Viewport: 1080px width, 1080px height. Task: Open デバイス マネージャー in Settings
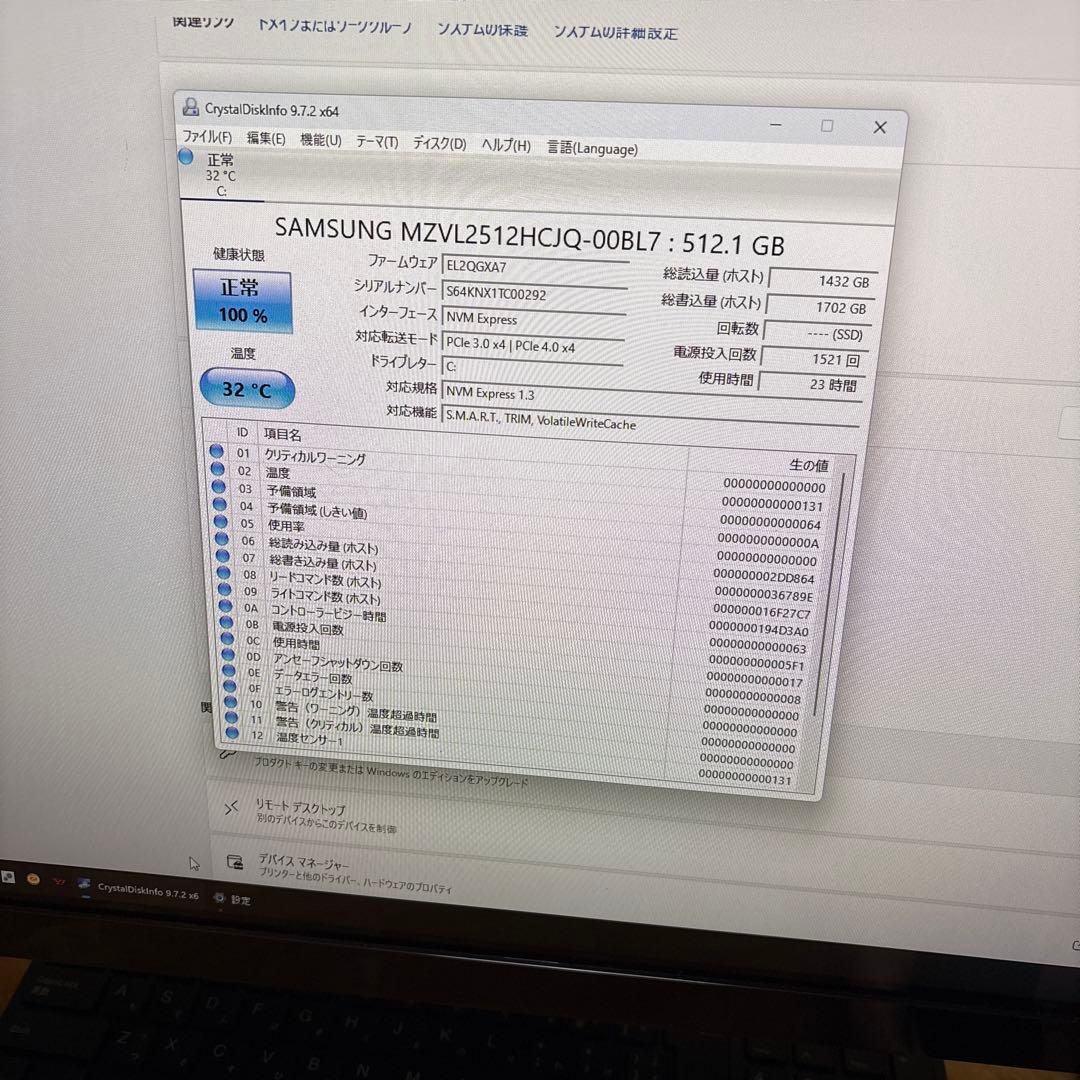(x=236, y=861)
